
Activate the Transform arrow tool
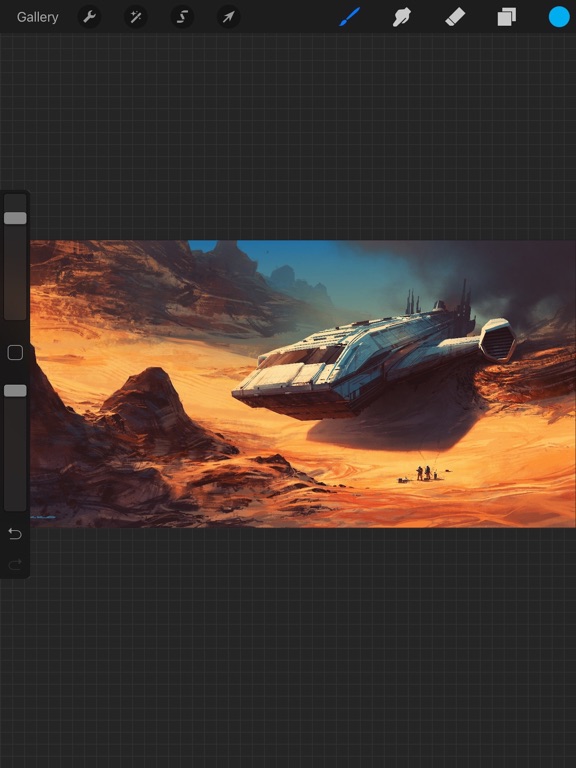[x=228, y=17]
